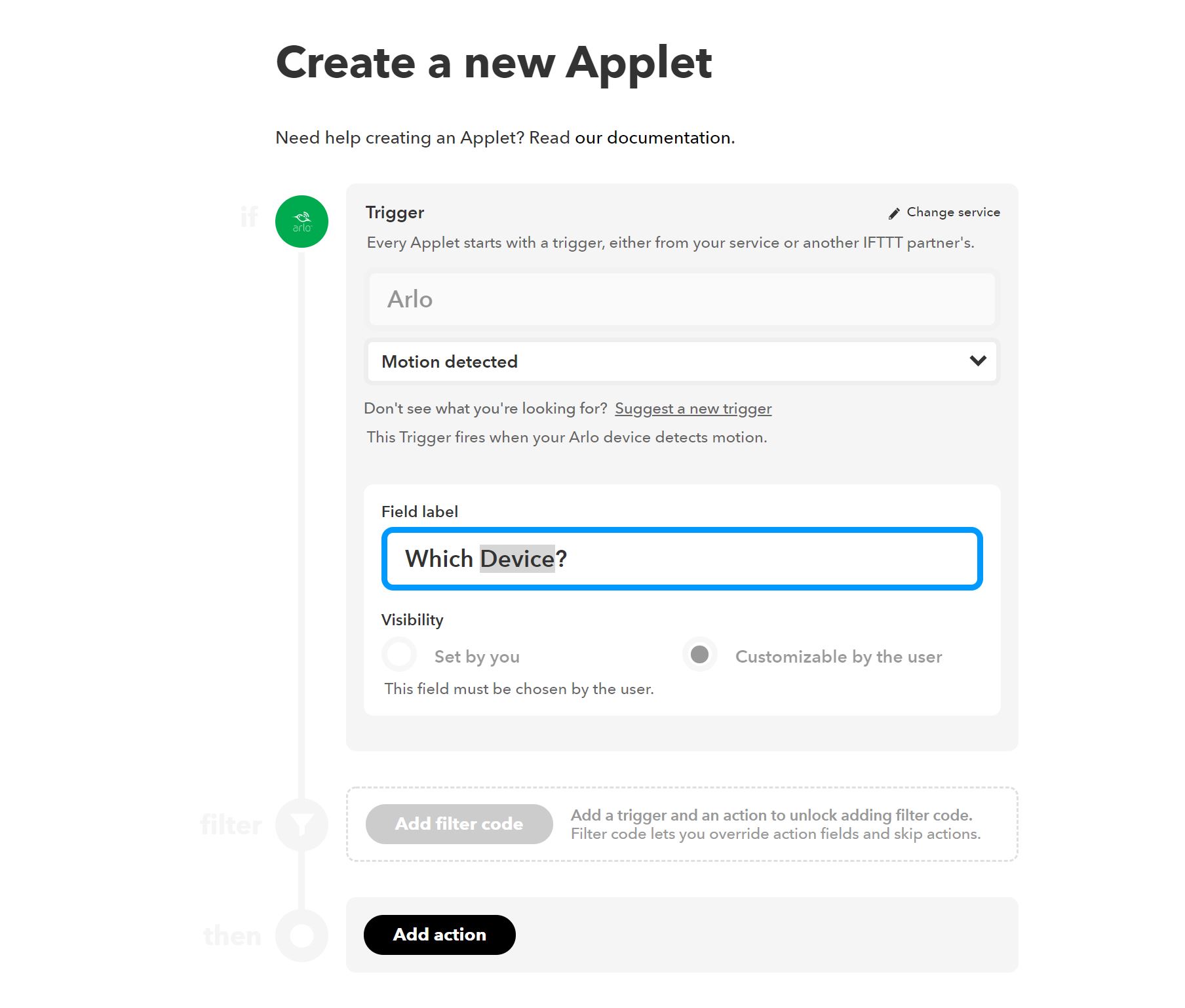Click the green Arlo service icon

pos(301,222)
